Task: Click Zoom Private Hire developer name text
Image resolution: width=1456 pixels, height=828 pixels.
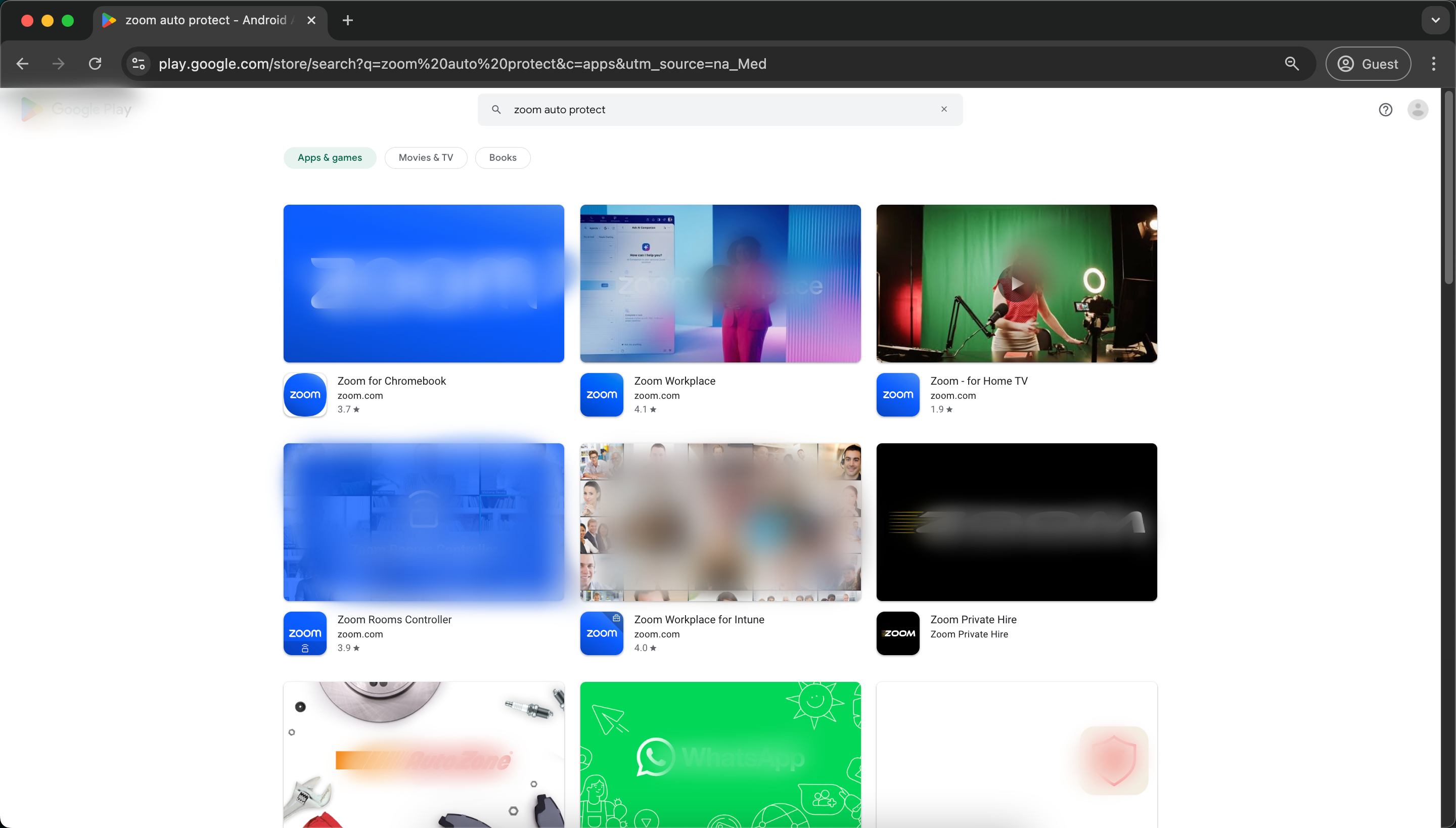Action: 969,635
